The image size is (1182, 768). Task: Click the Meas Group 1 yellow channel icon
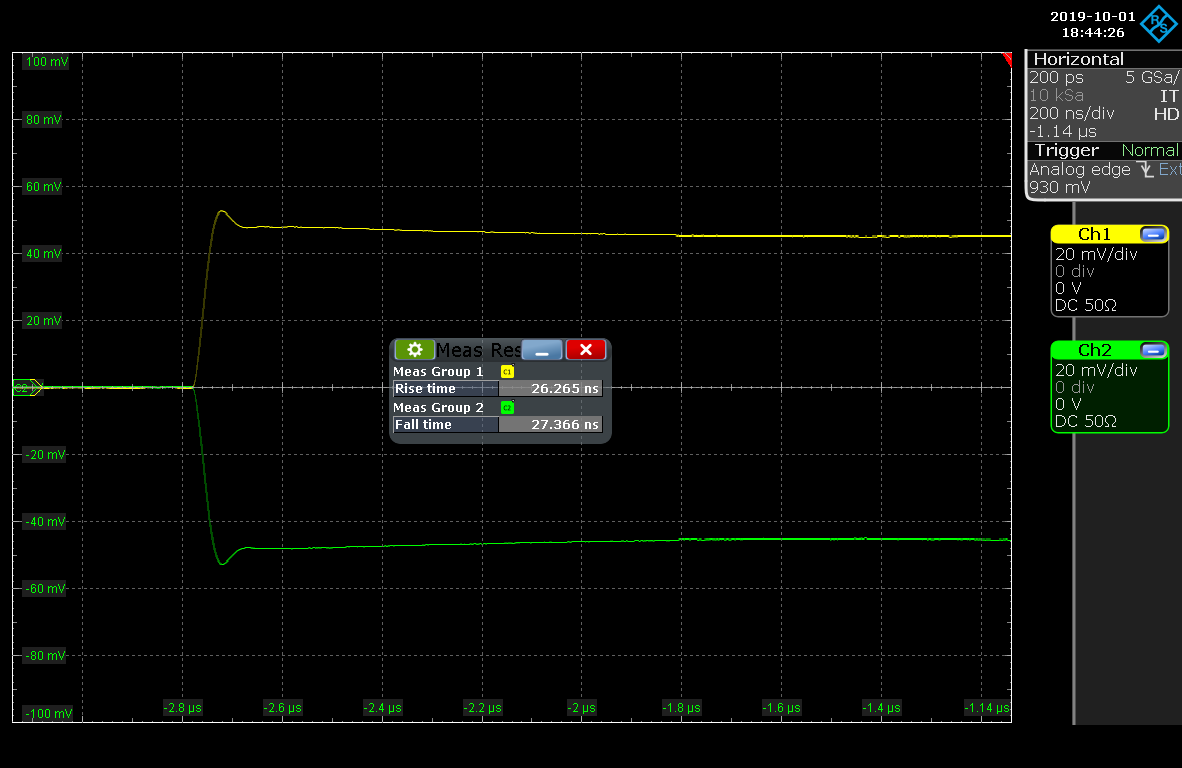tap(507, 372)
